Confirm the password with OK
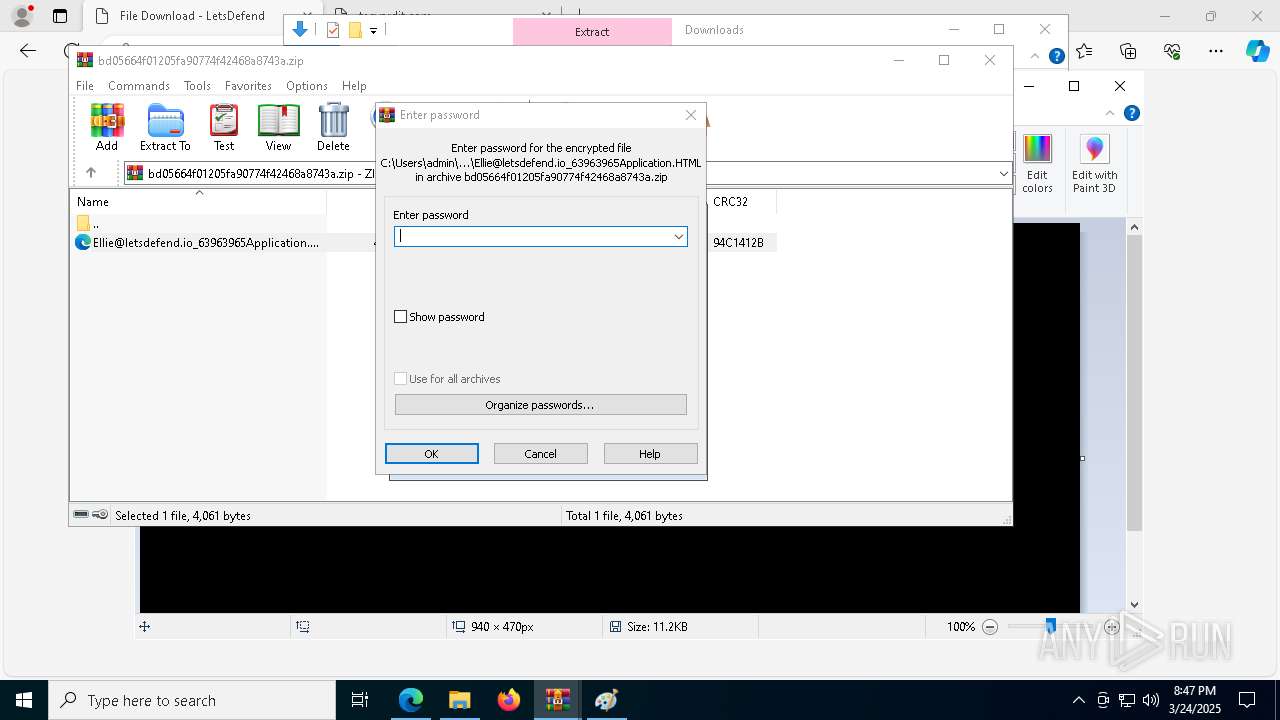The height and width of the screenshot is (720, 1280). click(432, 454)
